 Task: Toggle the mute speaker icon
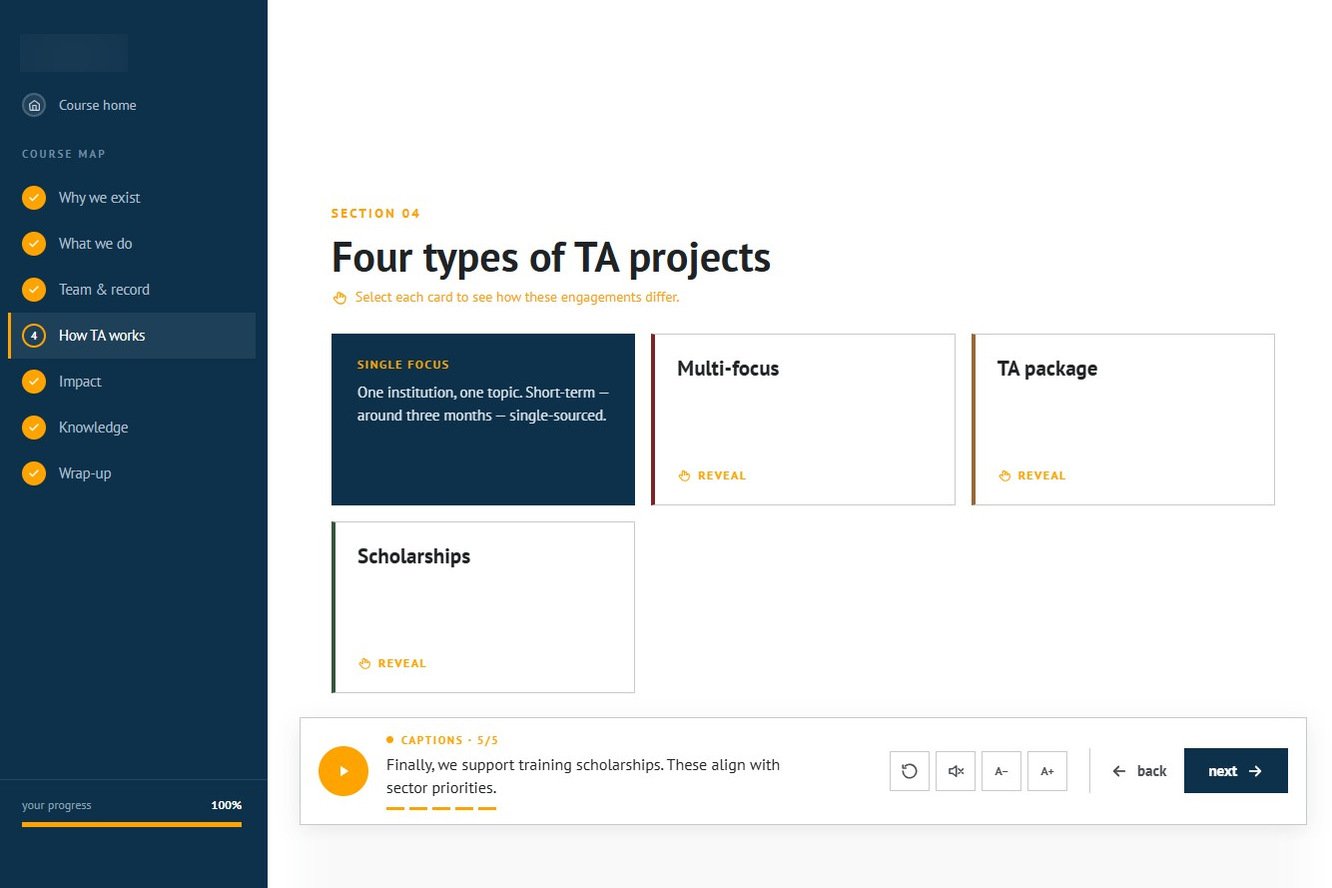pos(955,771)
